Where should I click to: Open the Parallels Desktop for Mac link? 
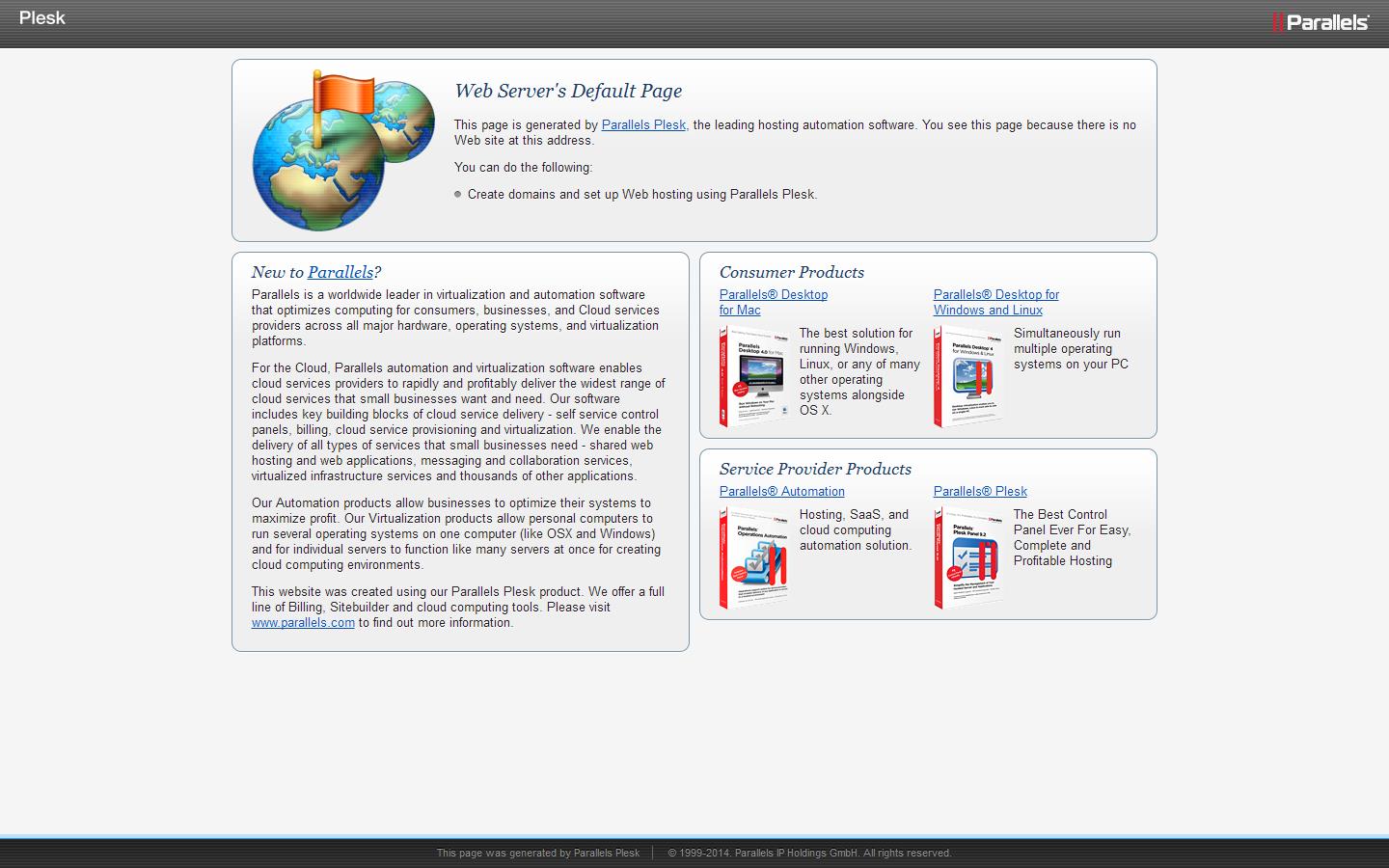click(773, 302)
